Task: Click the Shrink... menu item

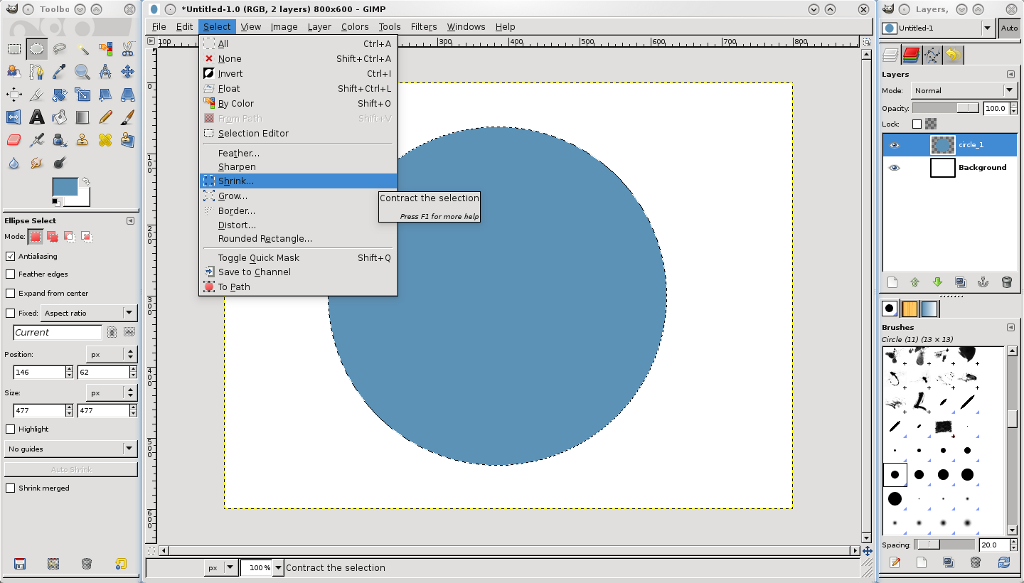Action: (298, 181)
